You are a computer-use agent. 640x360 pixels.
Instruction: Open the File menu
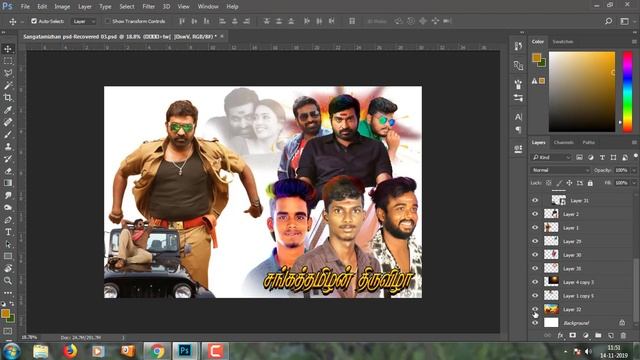(x=25, y=7)
